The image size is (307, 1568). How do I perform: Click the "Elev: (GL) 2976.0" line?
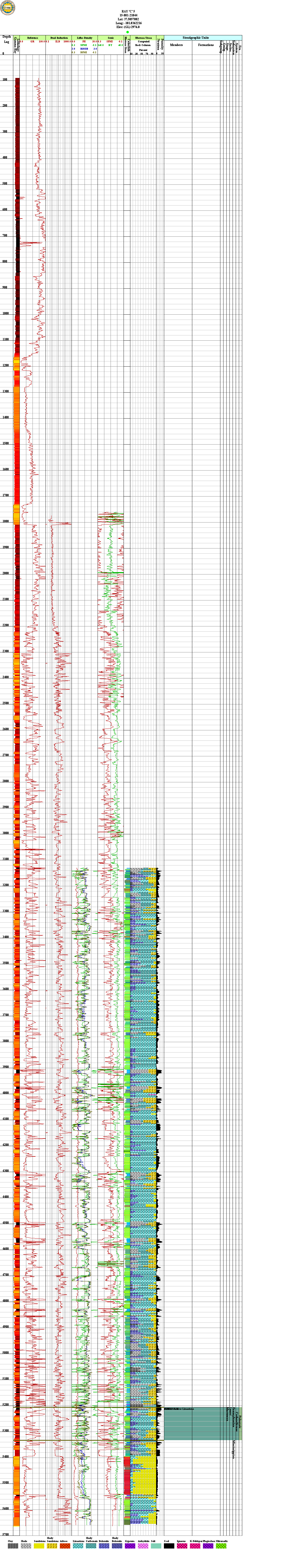pos(129,27)
